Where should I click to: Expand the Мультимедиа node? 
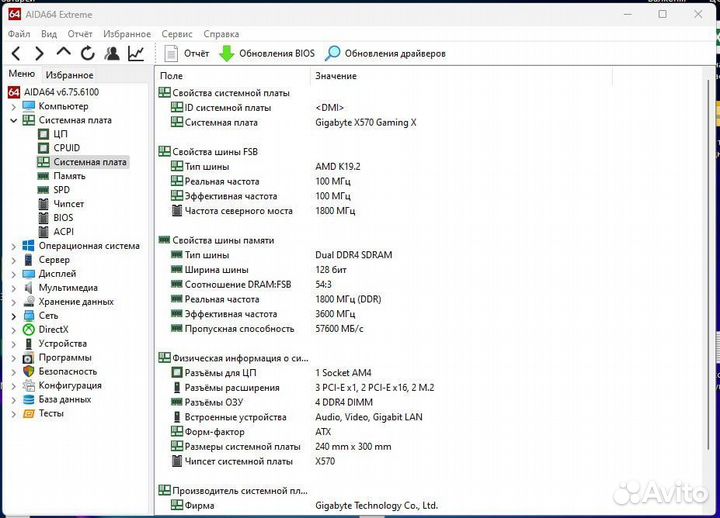pyautogui.click(x=13, y=288)
